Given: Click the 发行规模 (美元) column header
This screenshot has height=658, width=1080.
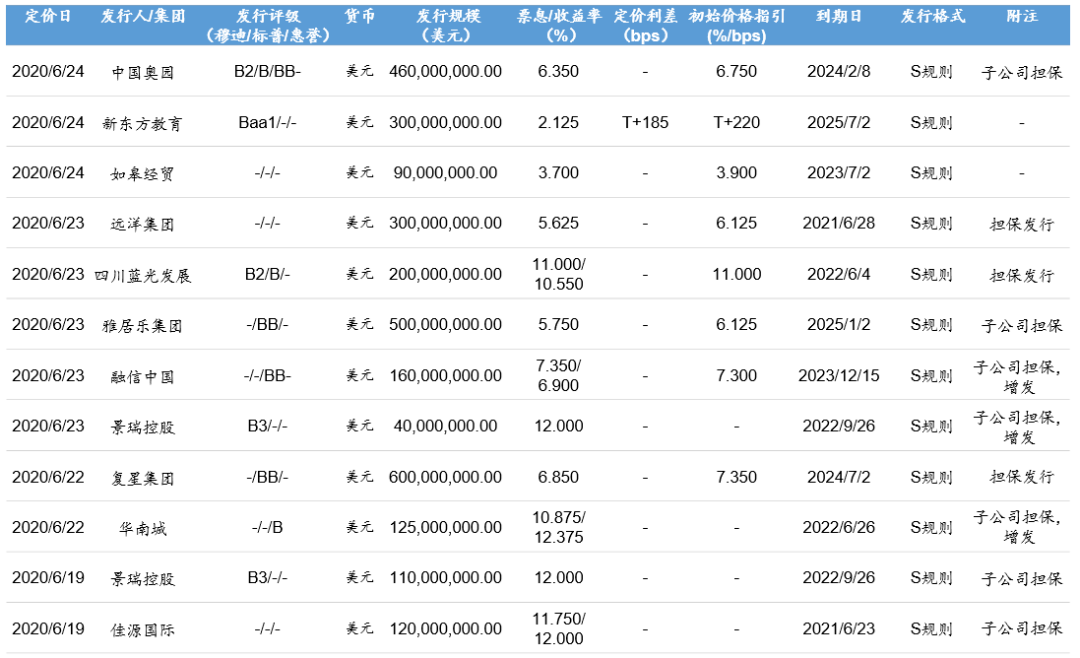Looking at the screenshot, I should coord(448,25).
